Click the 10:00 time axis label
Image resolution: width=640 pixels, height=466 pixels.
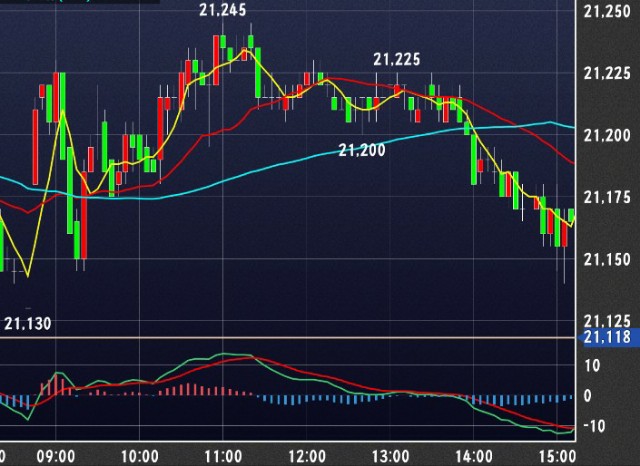tap(140, 456)
